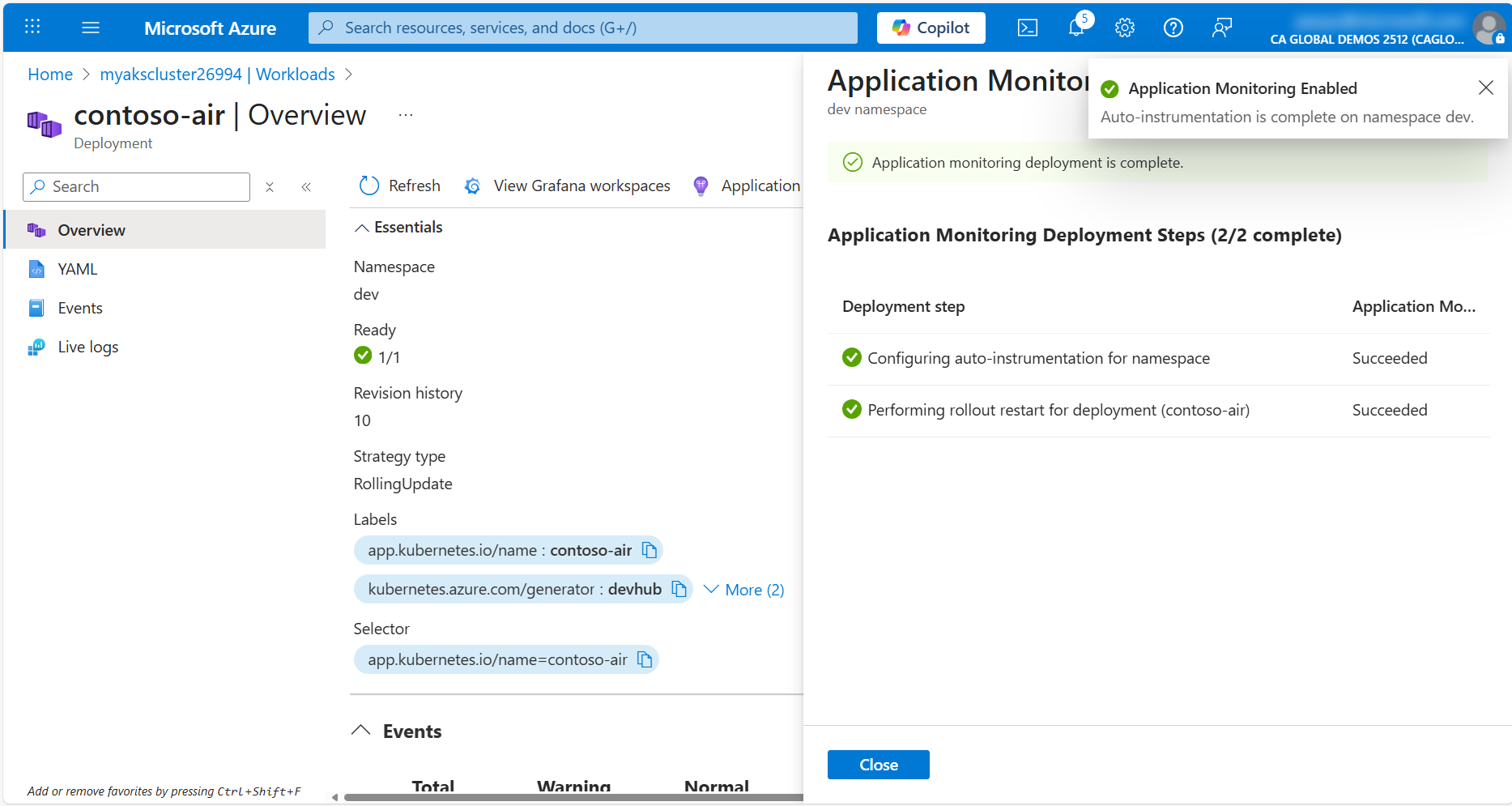Dismiss the Application Monitoring Enabled notification
The height and width of the screenshot is (806, 1512).
pyautogui.click(x=1485, y=87)
